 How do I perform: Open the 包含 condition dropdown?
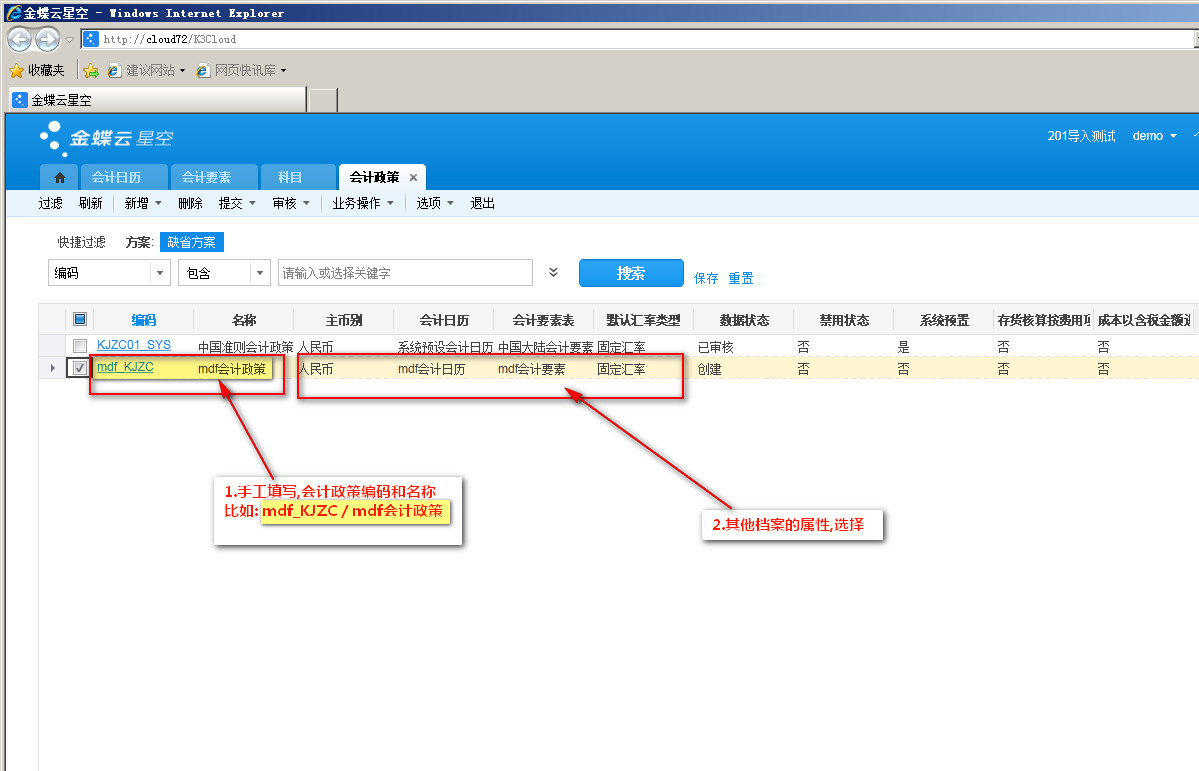coord(260,273)
